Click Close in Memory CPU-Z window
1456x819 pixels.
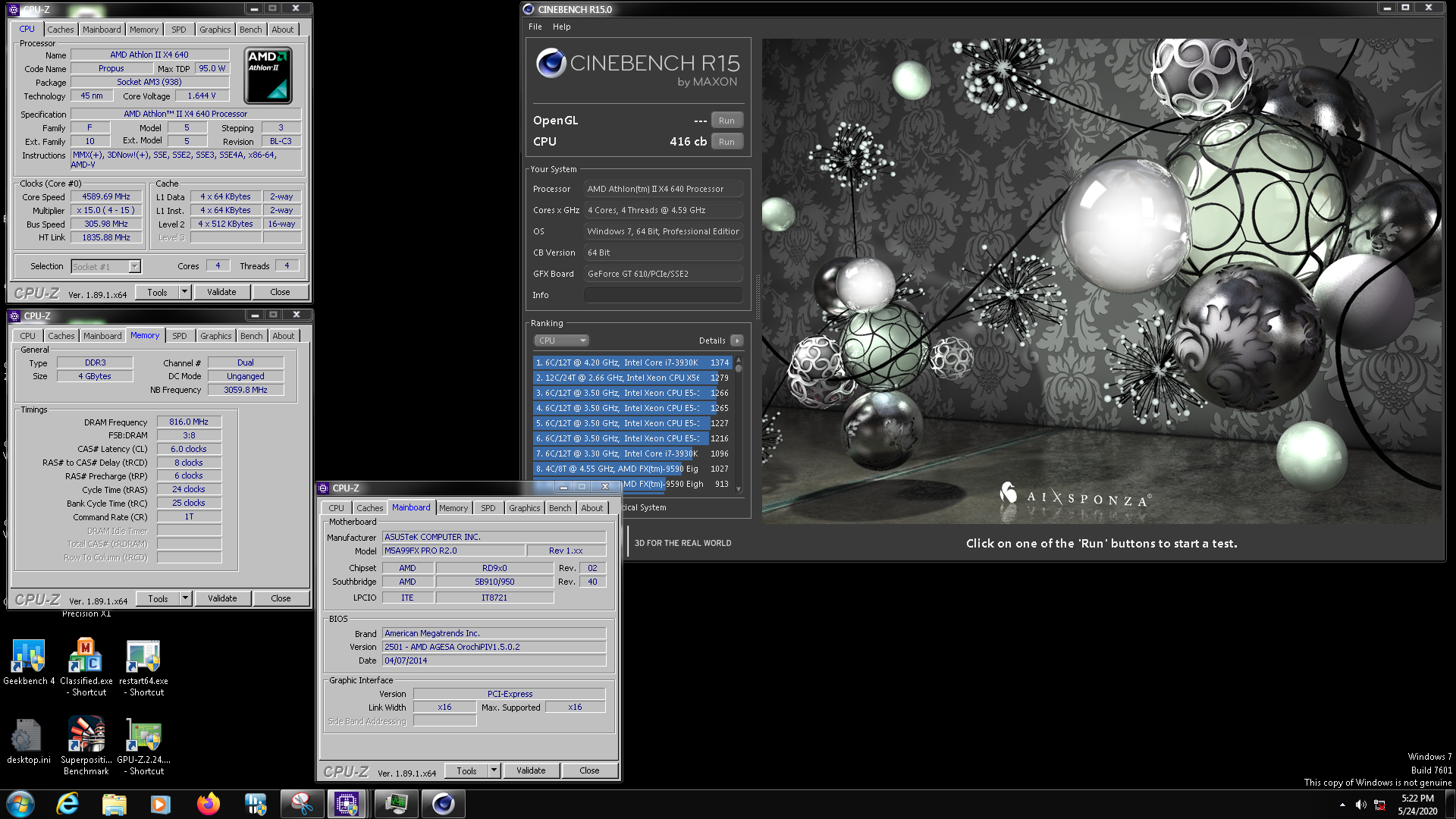tap(281, 598)
